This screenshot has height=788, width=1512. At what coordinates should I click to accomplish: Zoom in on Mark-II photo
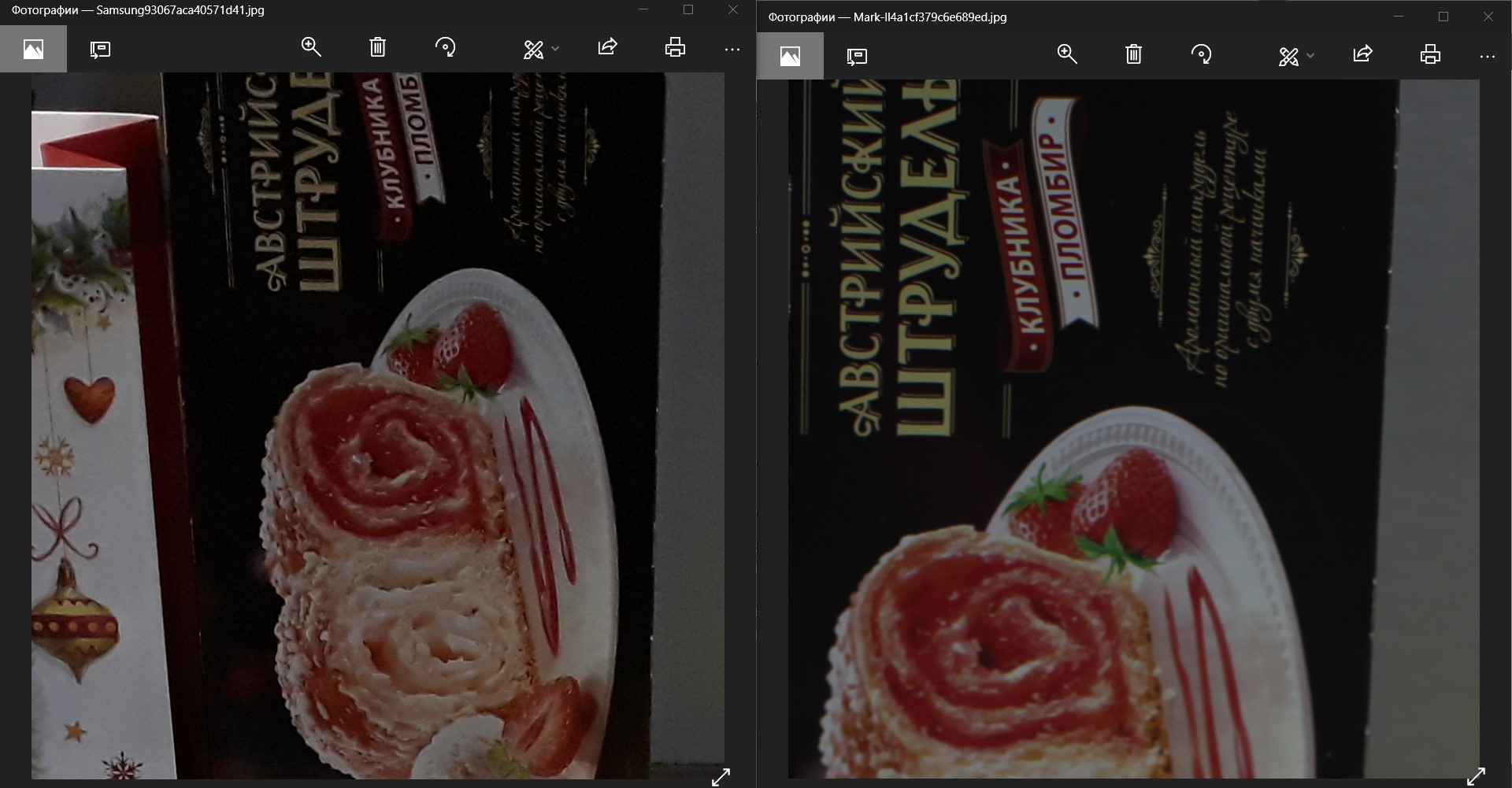click(1067, 54)
